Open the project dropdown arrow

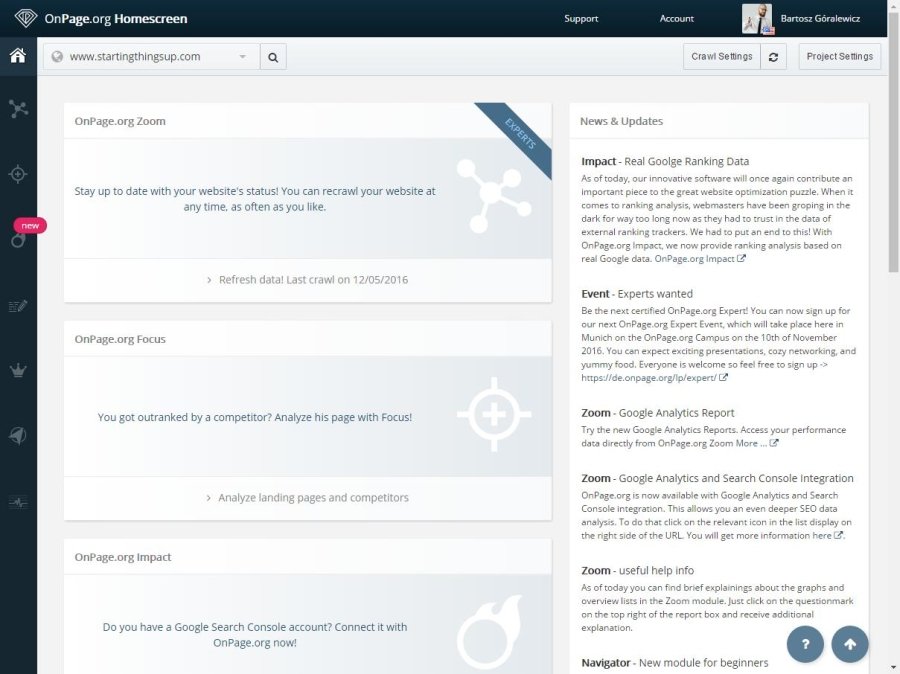(243, 56)
